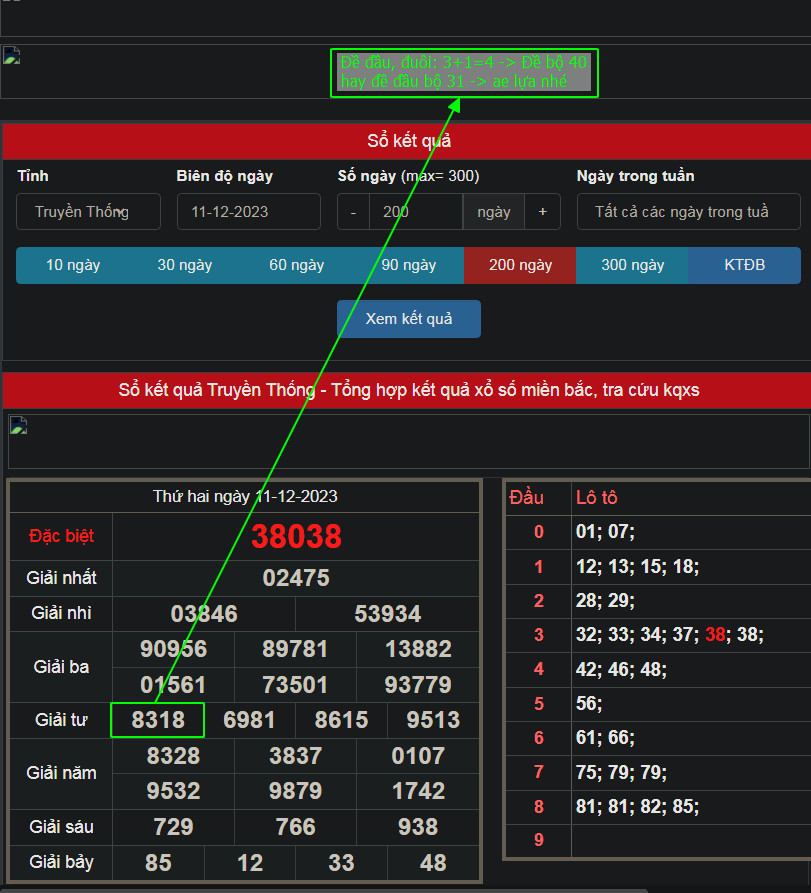The height and width of the screenshot is (893, 811).
Task: Choose the 90 ngày tab
Action: [x=409, y=265]
